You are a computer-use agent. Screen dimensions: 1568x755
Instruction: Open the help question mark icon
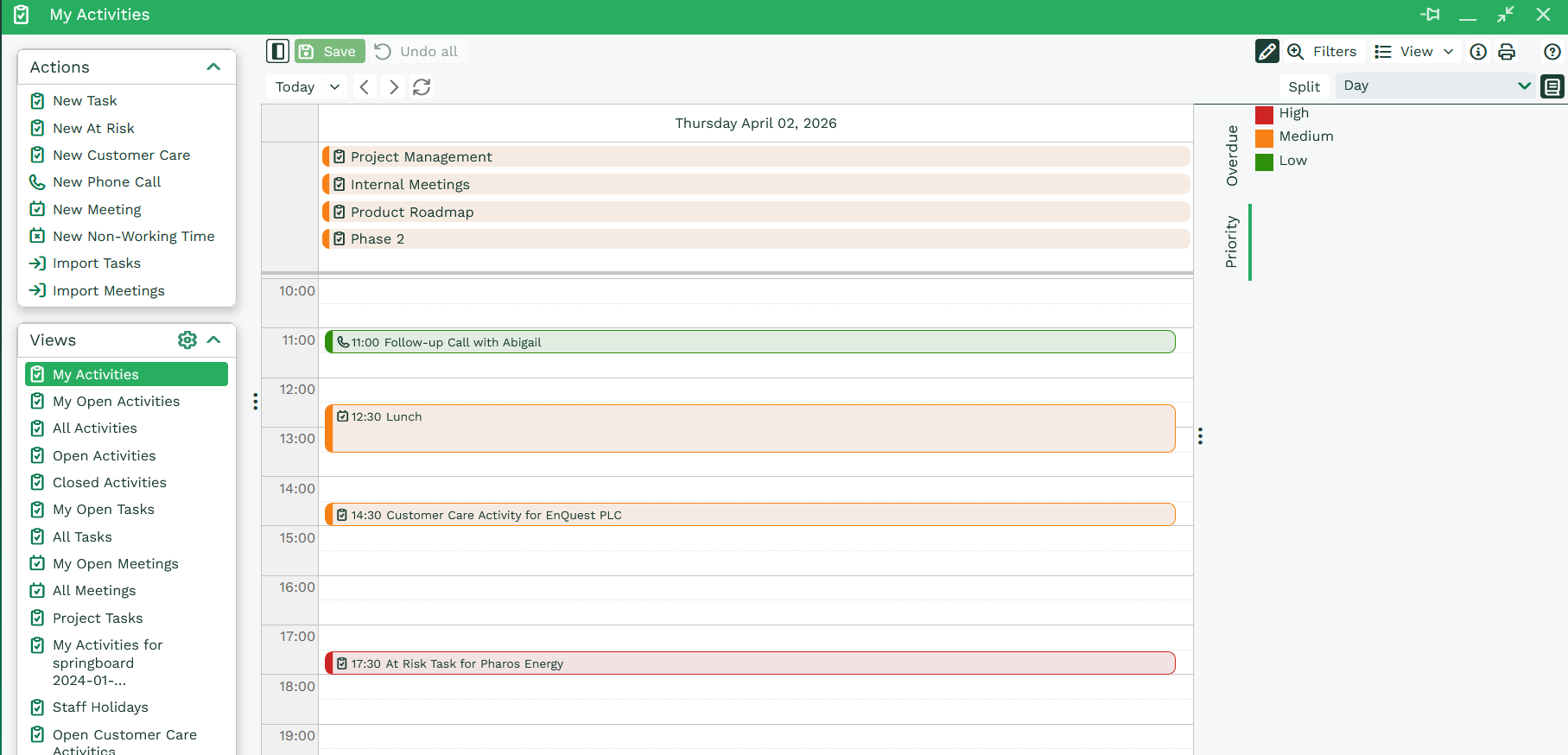click(1552, 52)
